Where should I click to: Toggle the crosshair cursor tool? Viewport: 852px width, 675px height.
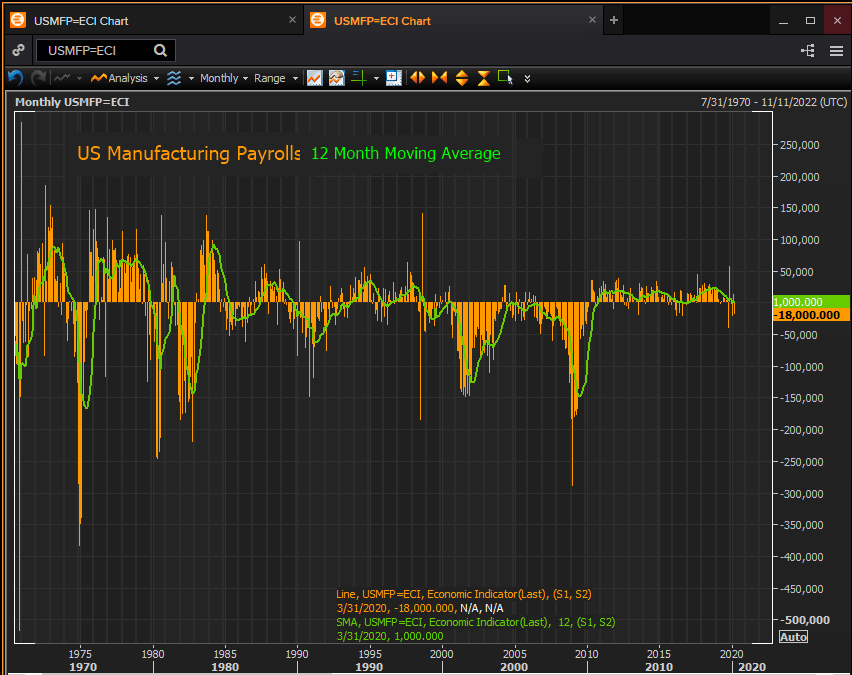(359, 78)
